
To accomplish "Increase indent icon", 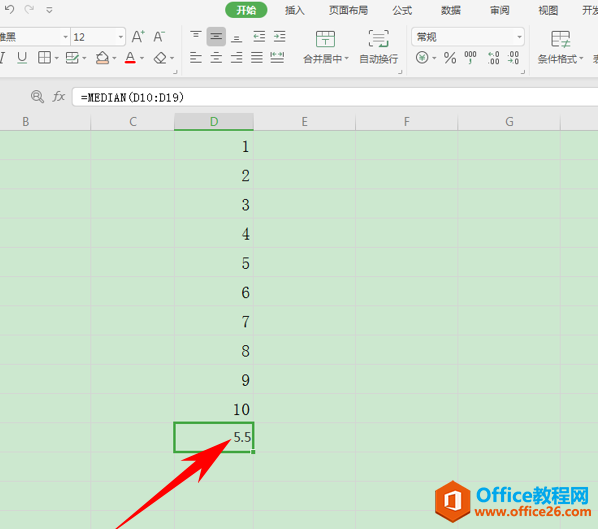I will click(x=280, y=37).
